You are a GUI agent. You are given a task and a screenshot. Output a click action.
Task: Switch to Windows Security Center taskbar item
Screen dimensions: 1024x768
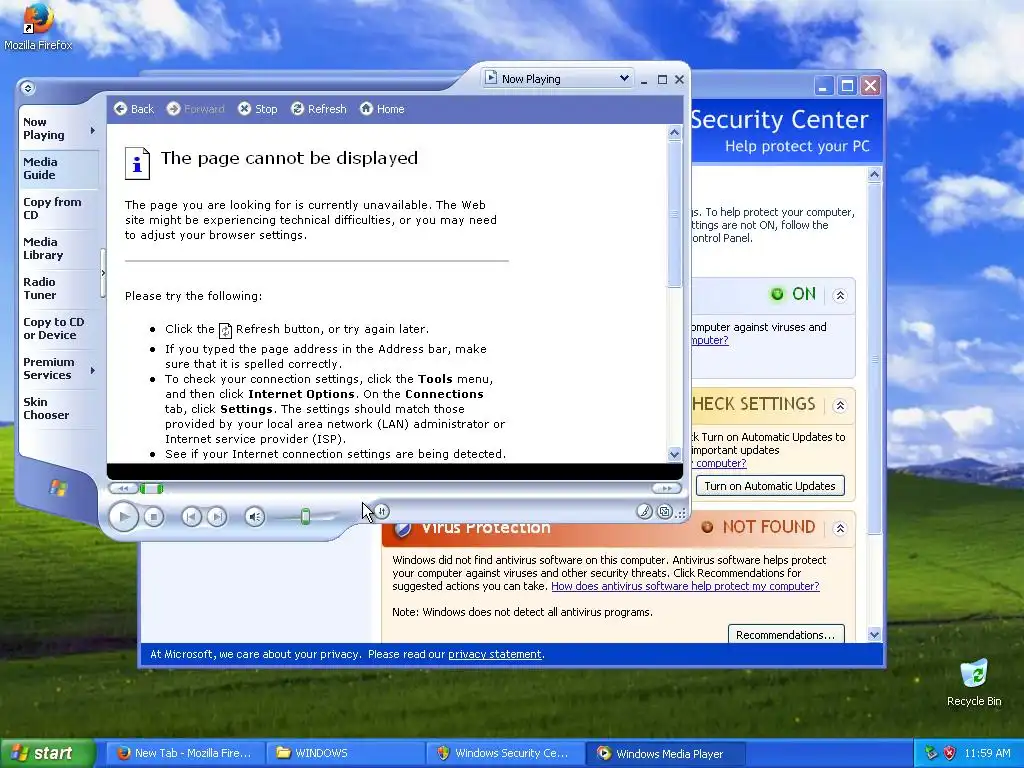[x=505, y=753]
